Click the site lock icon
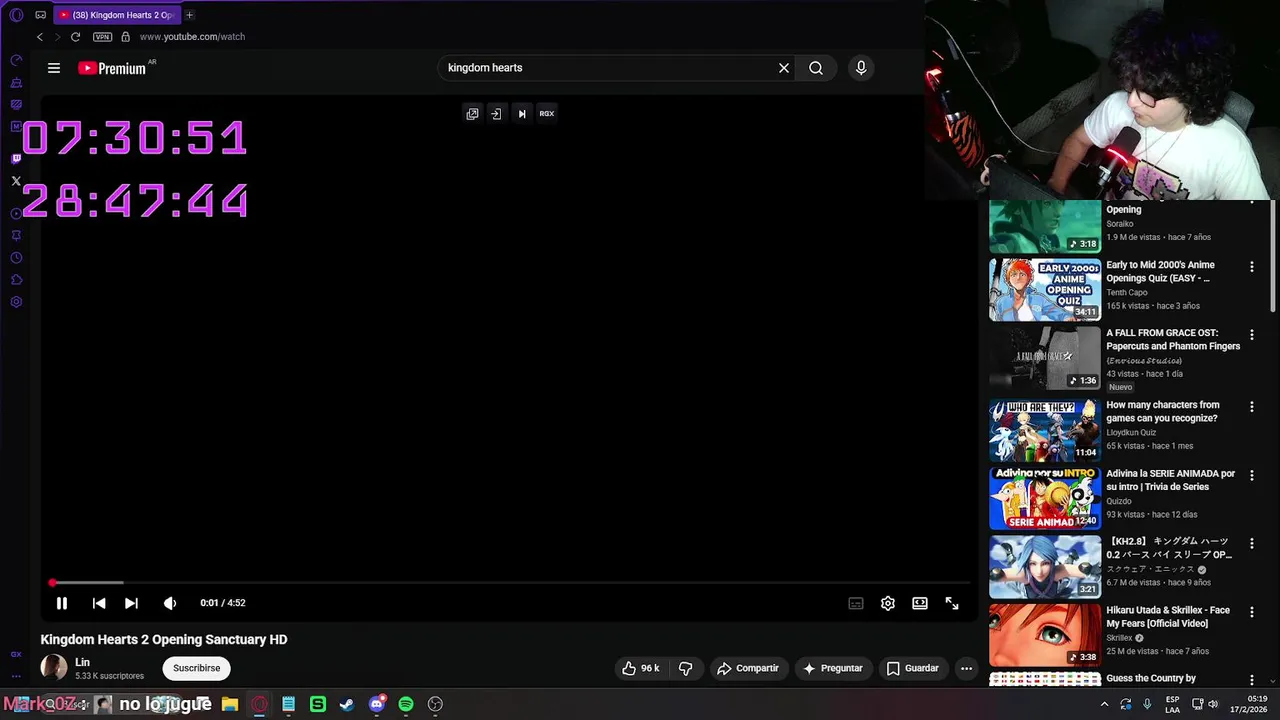The width and height of the screenshot is (1280, 720). [x=125, y=37]
